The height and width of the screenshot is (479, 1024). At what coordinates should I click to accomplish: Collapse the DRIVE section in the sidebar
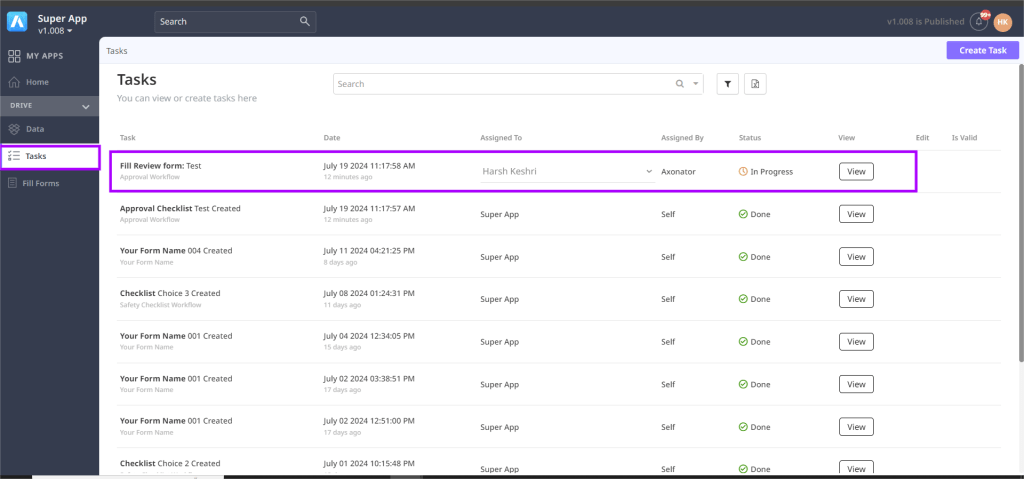85,106
